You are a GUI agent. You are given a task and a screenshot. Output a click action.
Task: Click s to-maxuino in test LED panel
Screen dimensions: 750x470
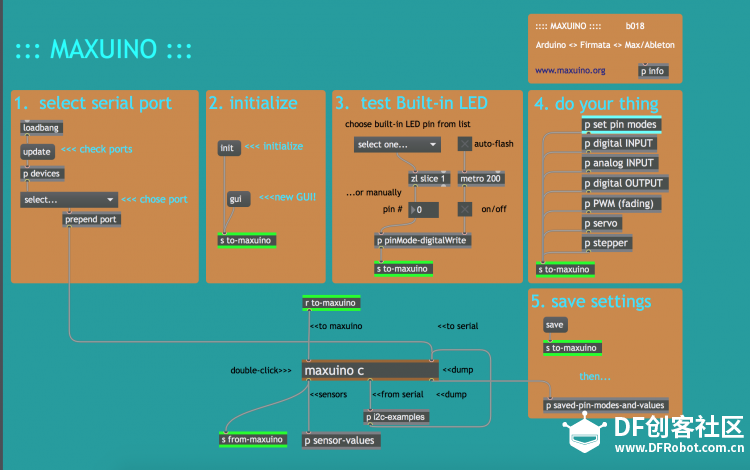pos(403,269)
